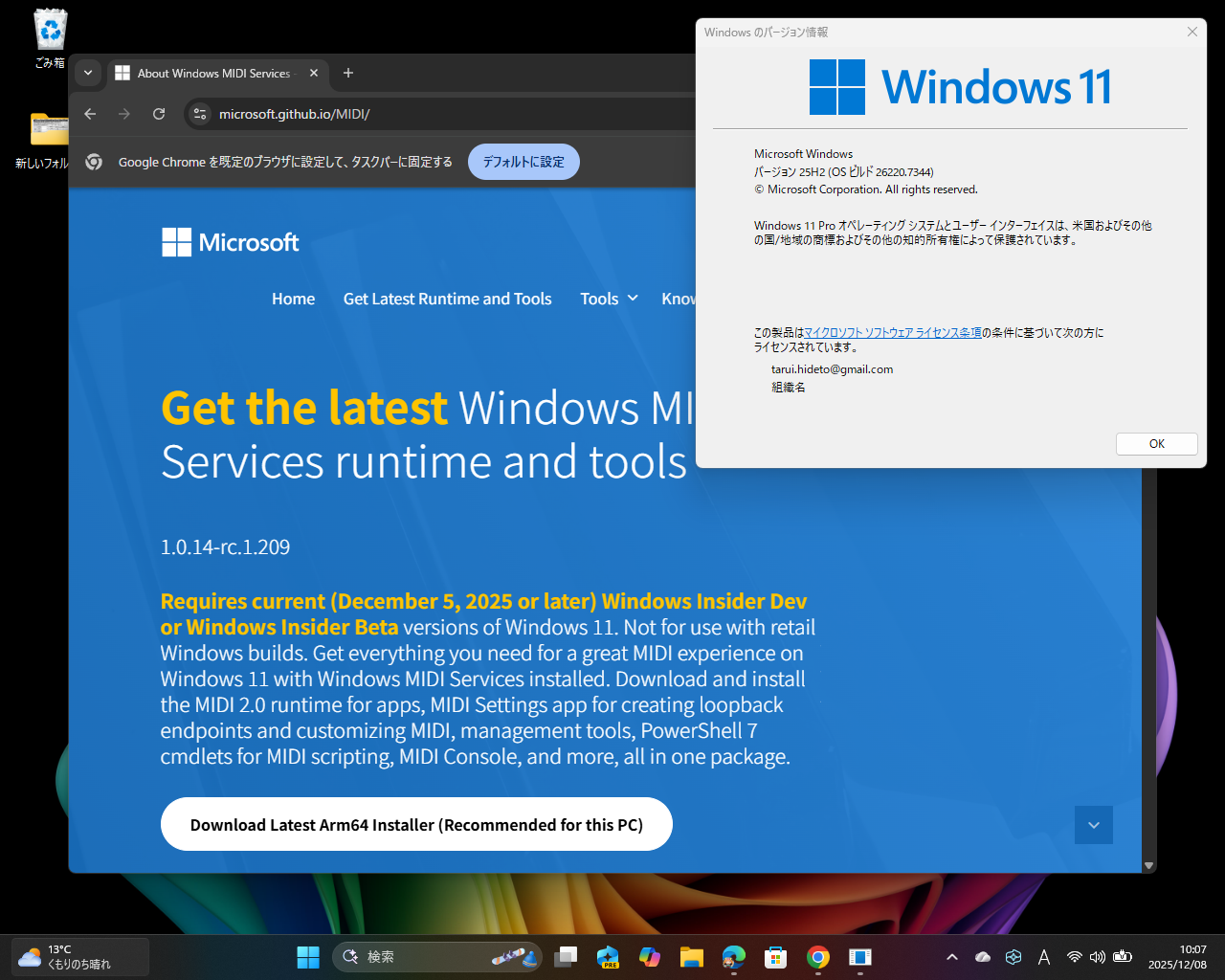Open File Explorer from the taskbar

point(691,956)
